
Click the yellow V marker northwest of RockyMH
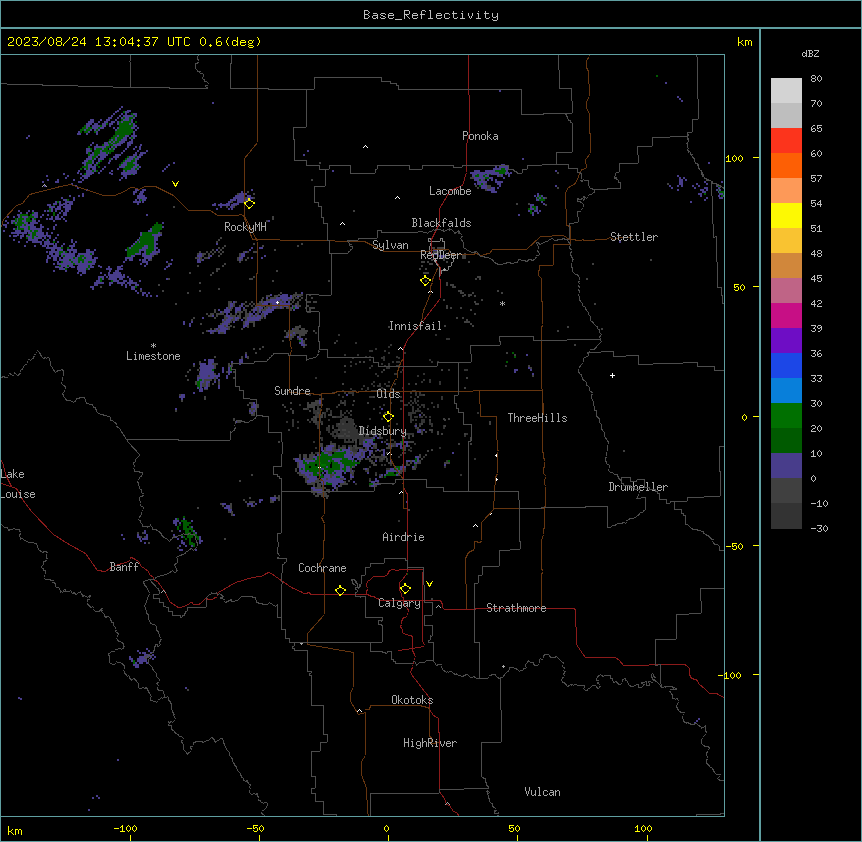tap(175, 184)
